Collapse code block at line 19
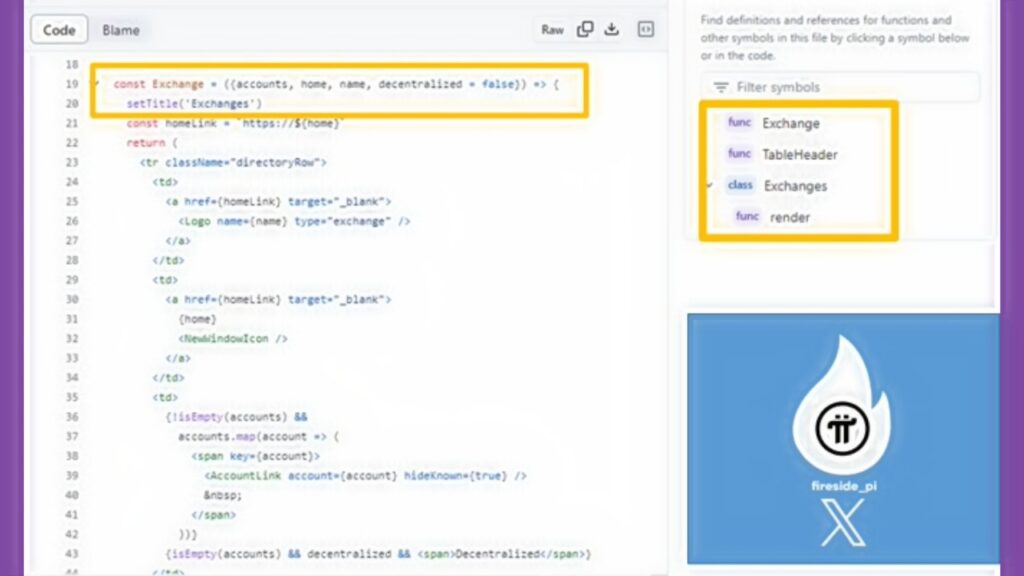This screenshot has height=576, width=1024. (x=97, y=84)
